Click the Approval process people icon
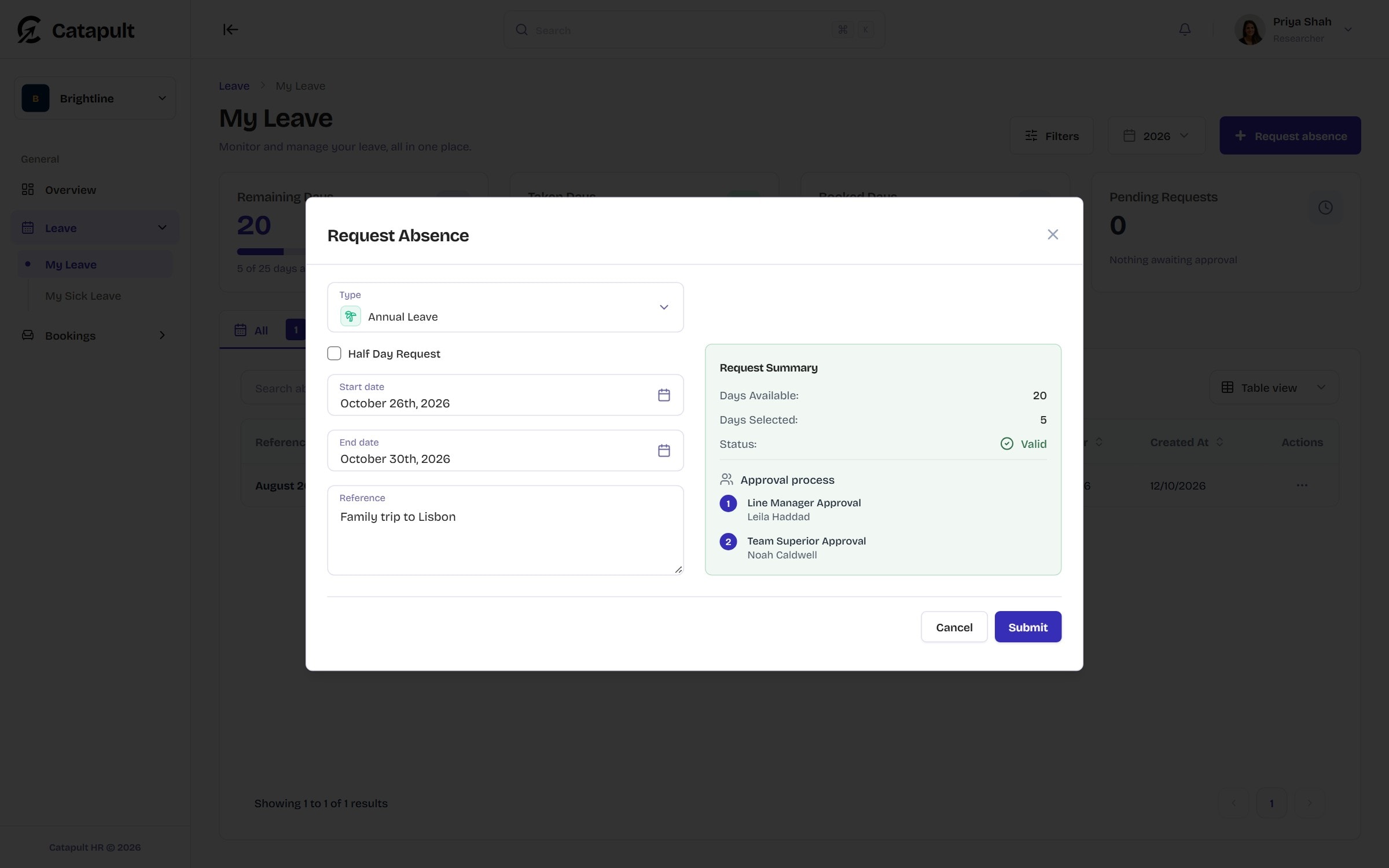Image resolution: width=1389 pixels, height=868 pixels. (726, 480)
